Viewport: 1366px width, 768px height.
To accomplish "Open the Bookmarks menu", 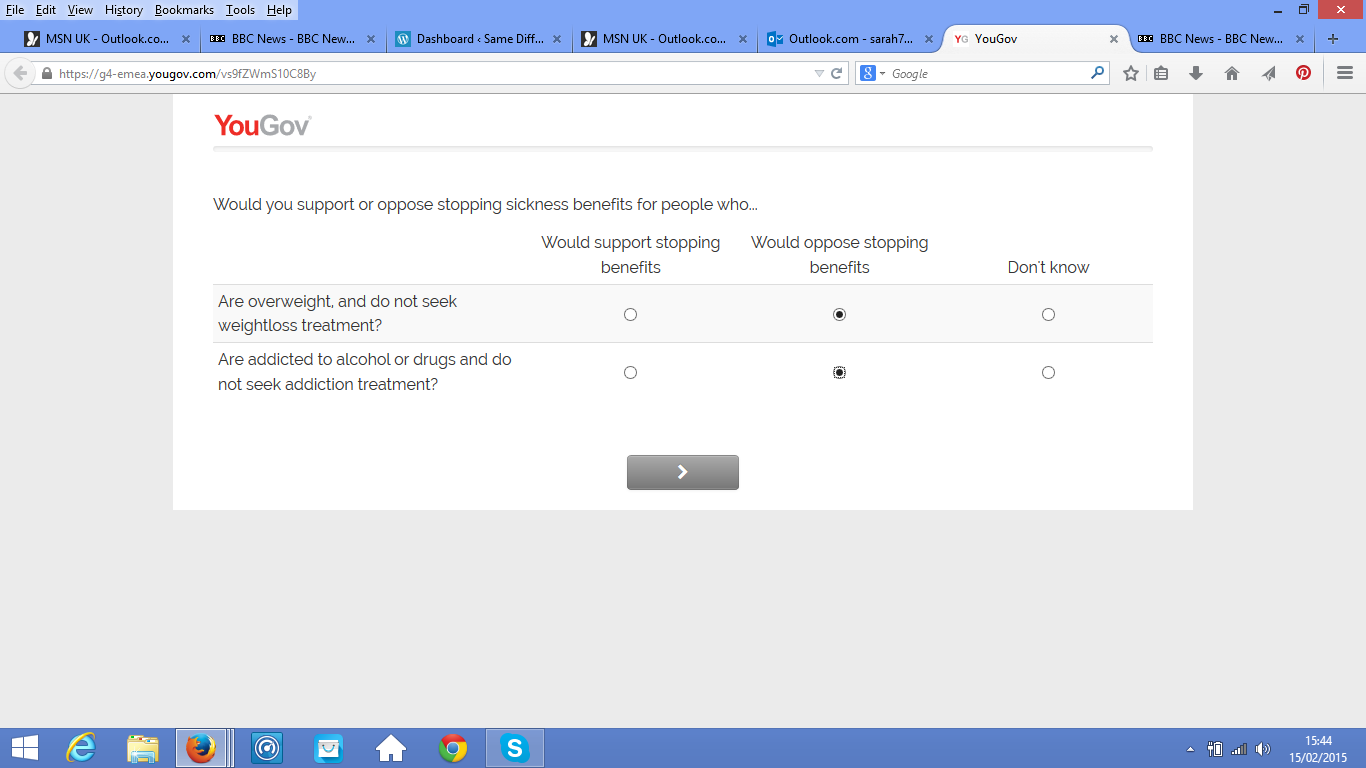I will click(184, 10).
